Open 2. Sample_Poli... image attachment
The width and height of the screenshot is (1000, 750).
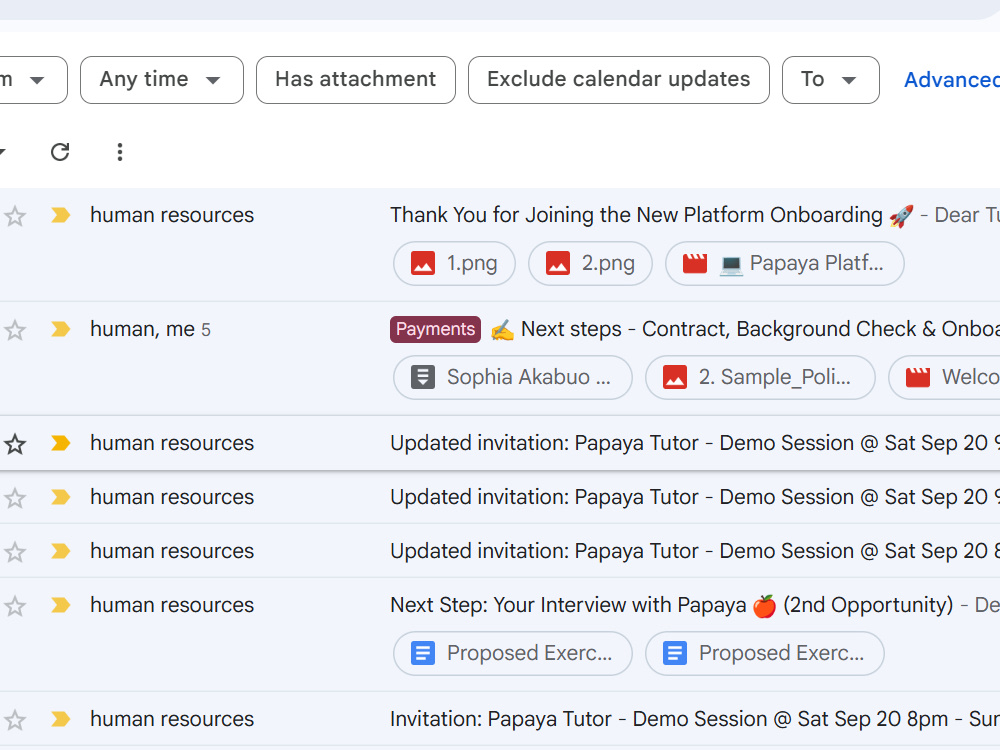point(760,378)
